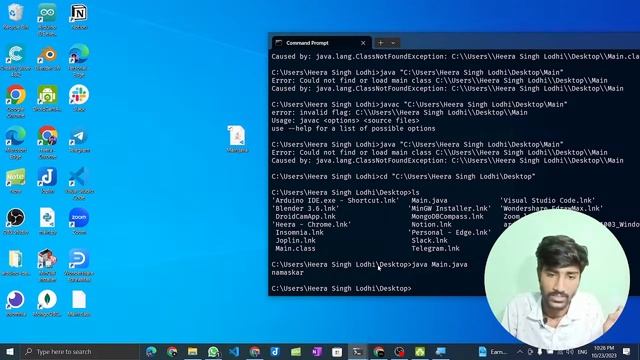Select the Main.class file desktop icon
The image size is (640, 360).
point(79,303)
